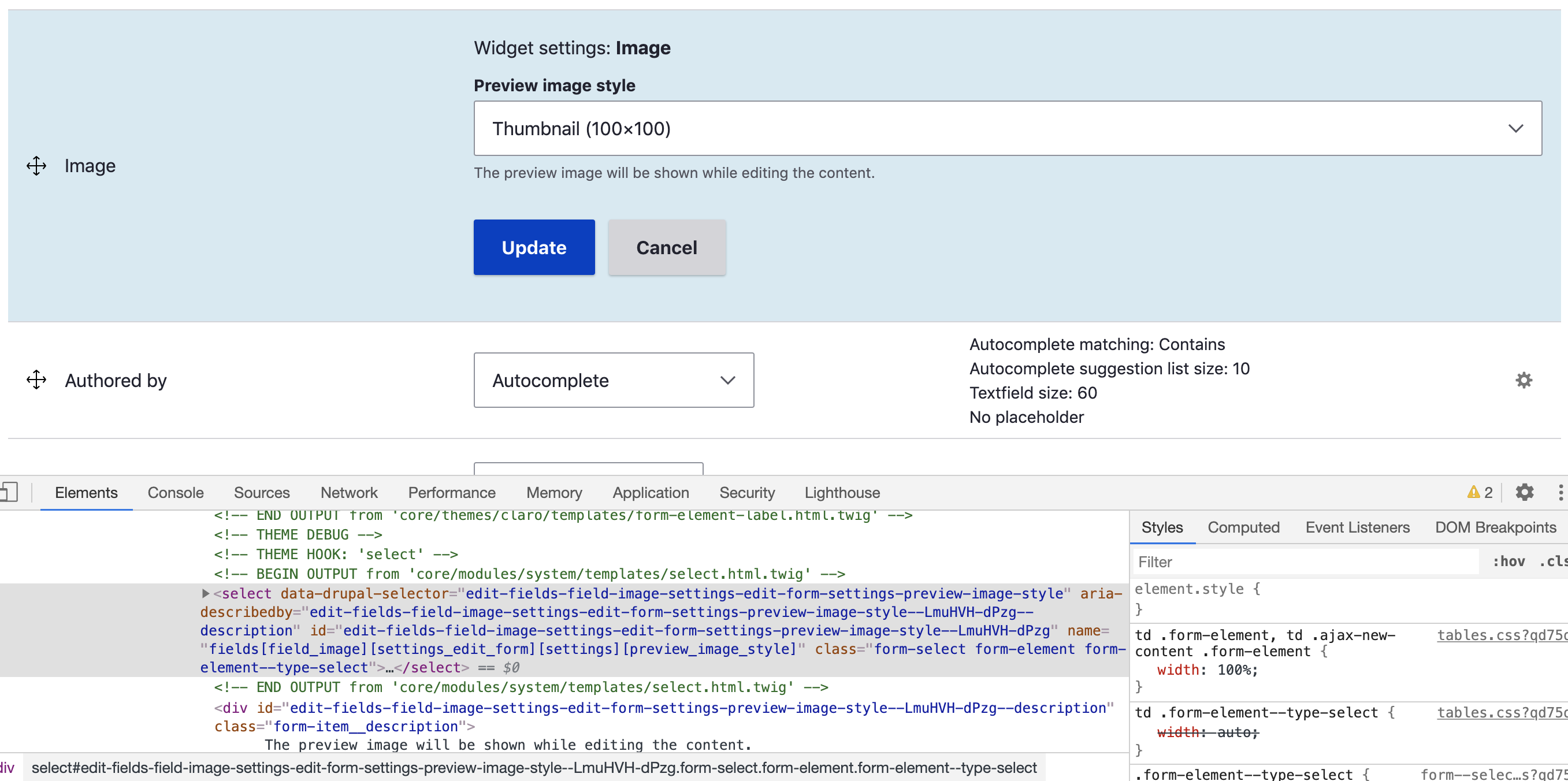Click the struck-through 'width: auto' declaration
The image size is (1568, 781).
point(1207,732)
